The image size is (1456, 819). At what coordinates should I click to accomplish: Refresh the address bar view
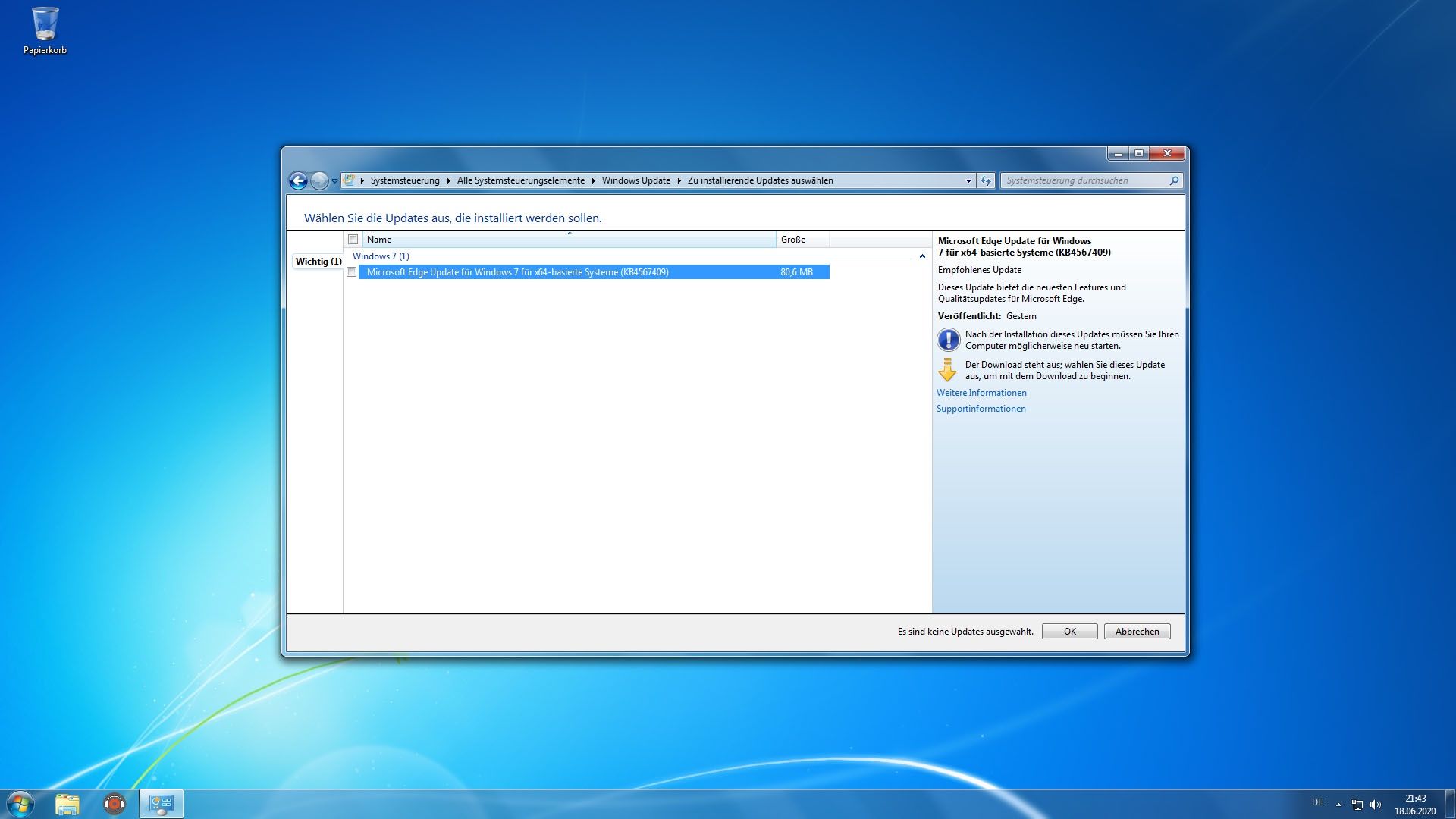(x=986, y=180)
